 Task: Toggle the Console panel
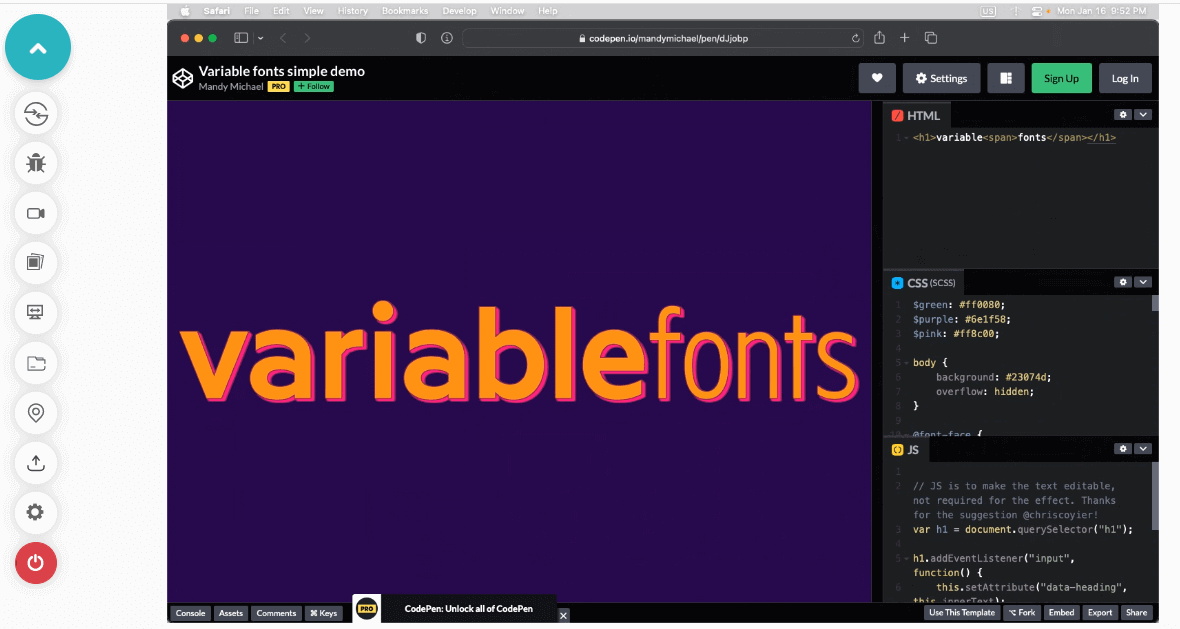190,613
